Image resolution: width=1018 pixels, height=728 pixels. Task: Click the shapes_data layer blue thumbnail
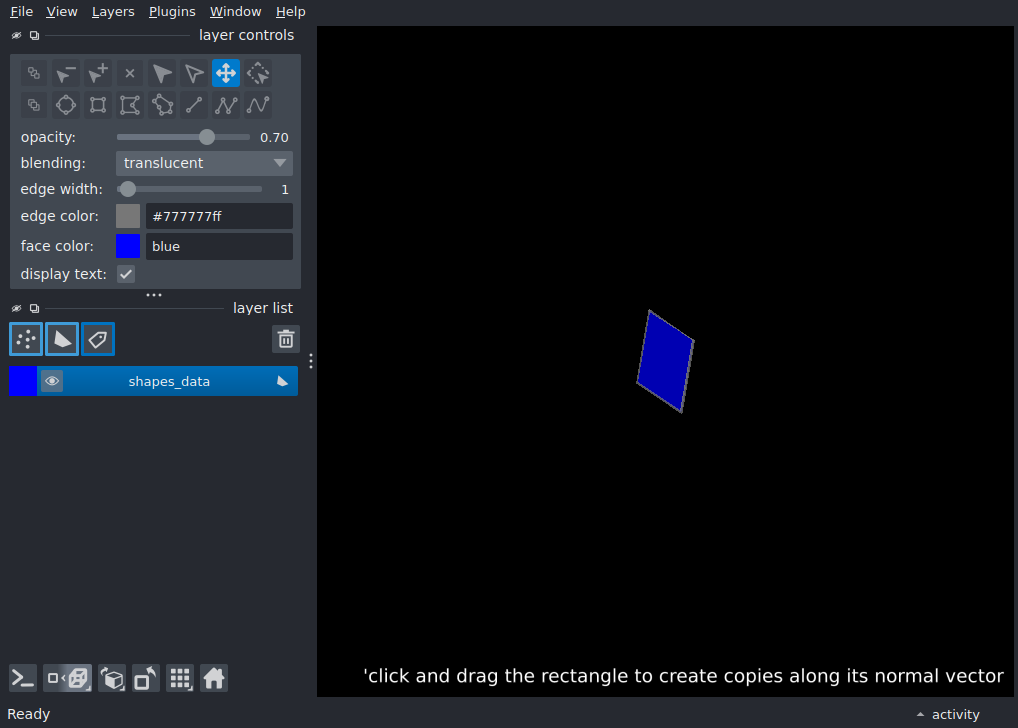[x=23, y=381]
